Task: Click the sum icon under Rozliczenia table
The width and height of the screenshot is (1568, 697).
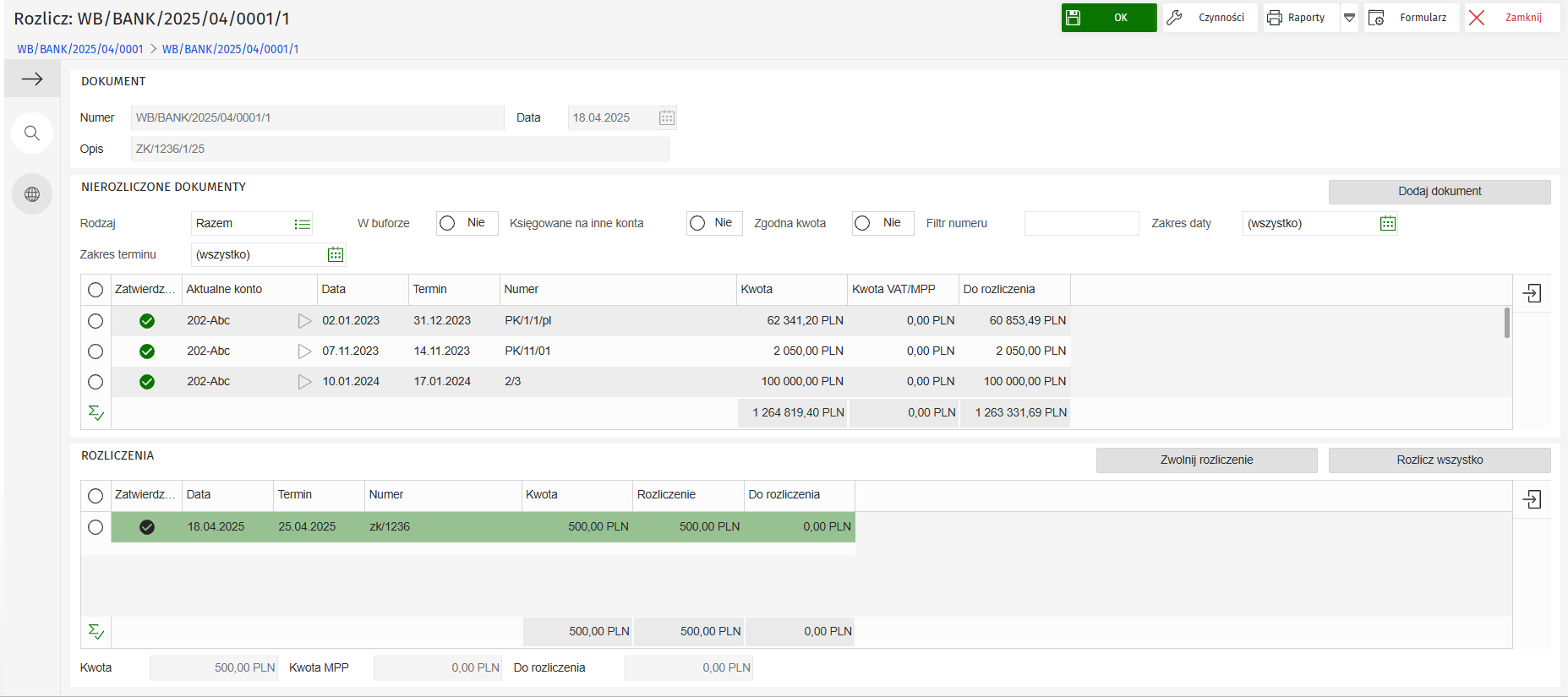Action: pos(96,632)
